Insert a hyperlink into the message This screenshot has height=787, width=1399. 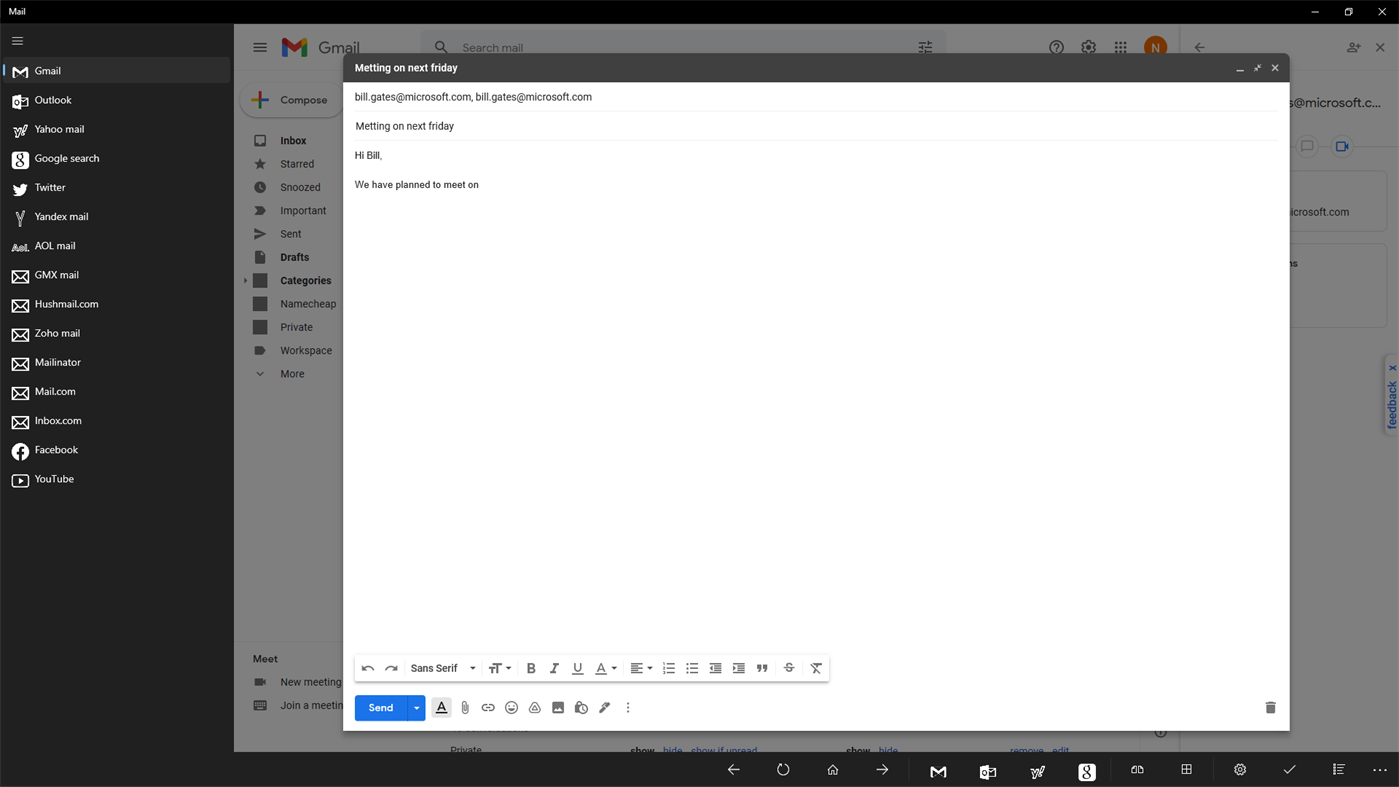[x=488, y=707]
